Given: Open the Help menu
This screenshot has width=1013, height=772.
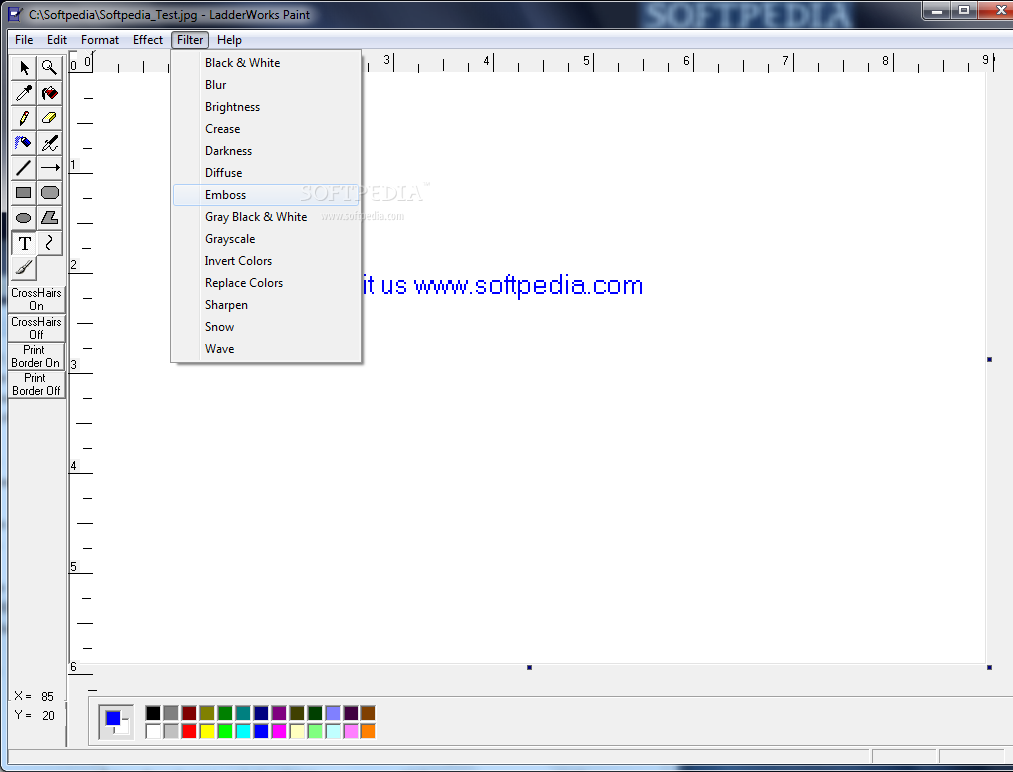Looking at the screenshot, I should [x=229, y=39].
